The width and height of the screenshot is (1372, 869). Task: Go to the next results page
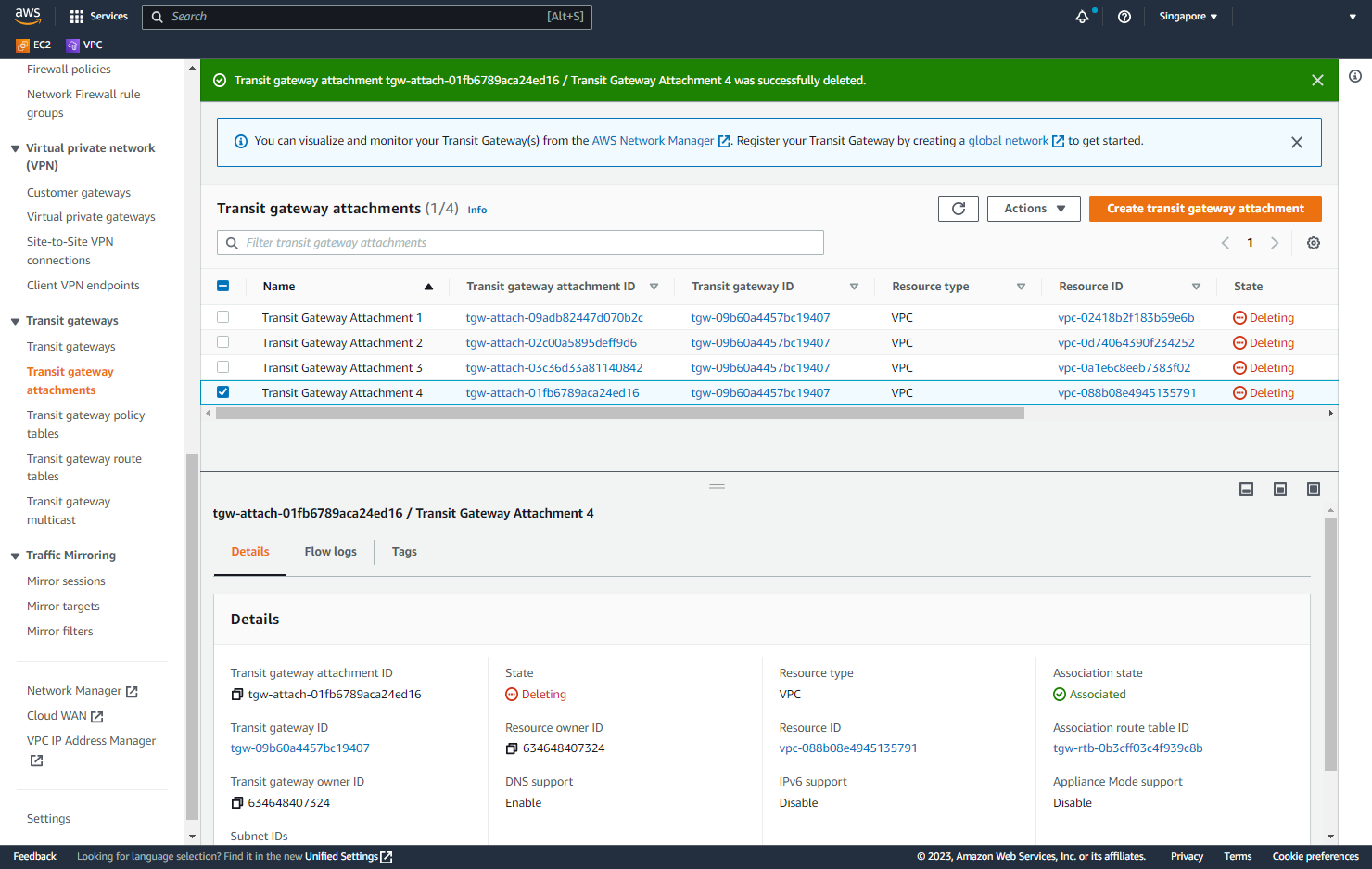click(x=1275, y=243)
